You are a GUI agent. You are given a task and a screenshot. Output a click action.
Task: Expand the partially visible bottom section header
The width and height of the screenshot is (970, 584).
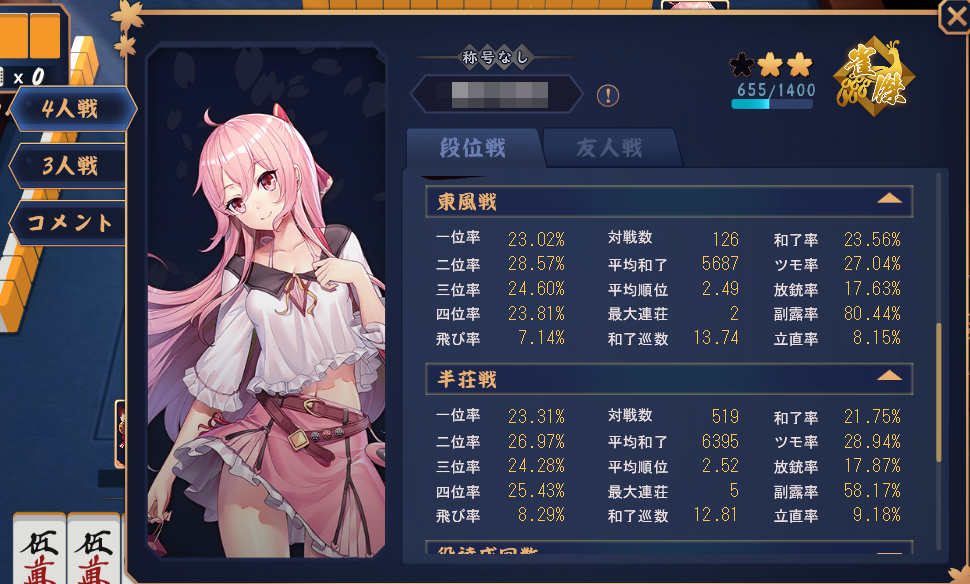click(x=669, y=548)
